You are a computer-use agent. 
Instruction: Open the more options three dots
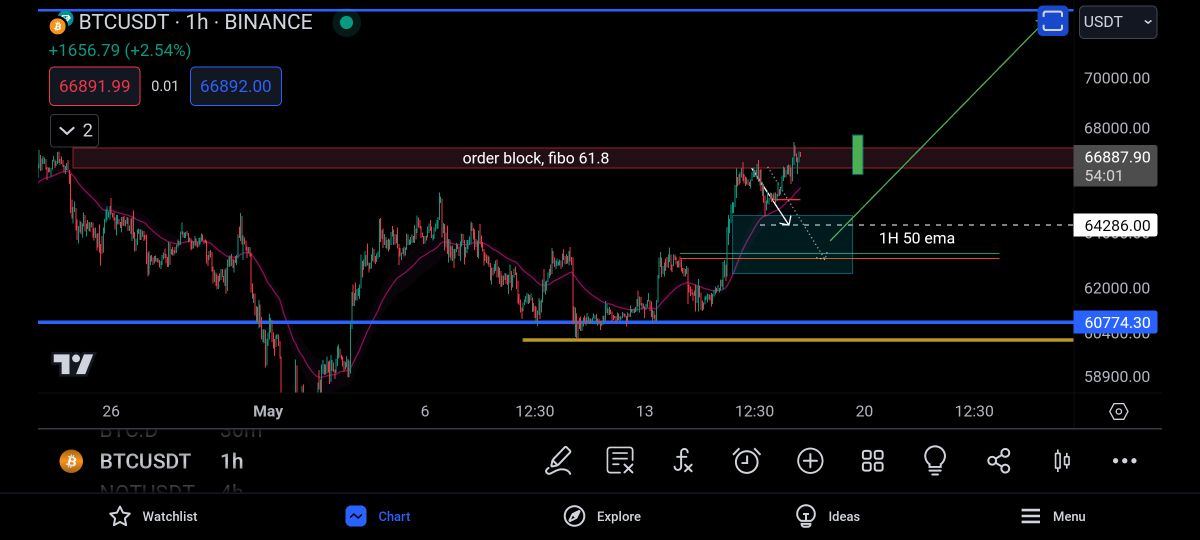[x=1125, y=461]
